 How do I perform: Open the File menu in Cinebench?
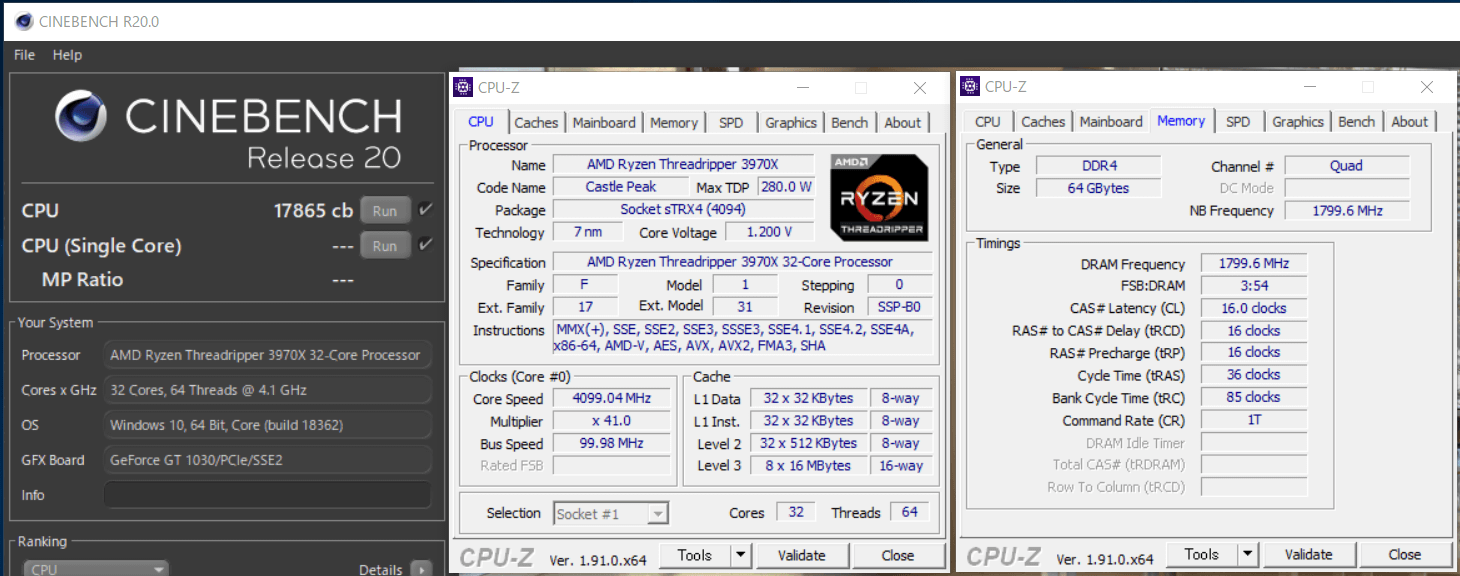click(x=25, y=55)
